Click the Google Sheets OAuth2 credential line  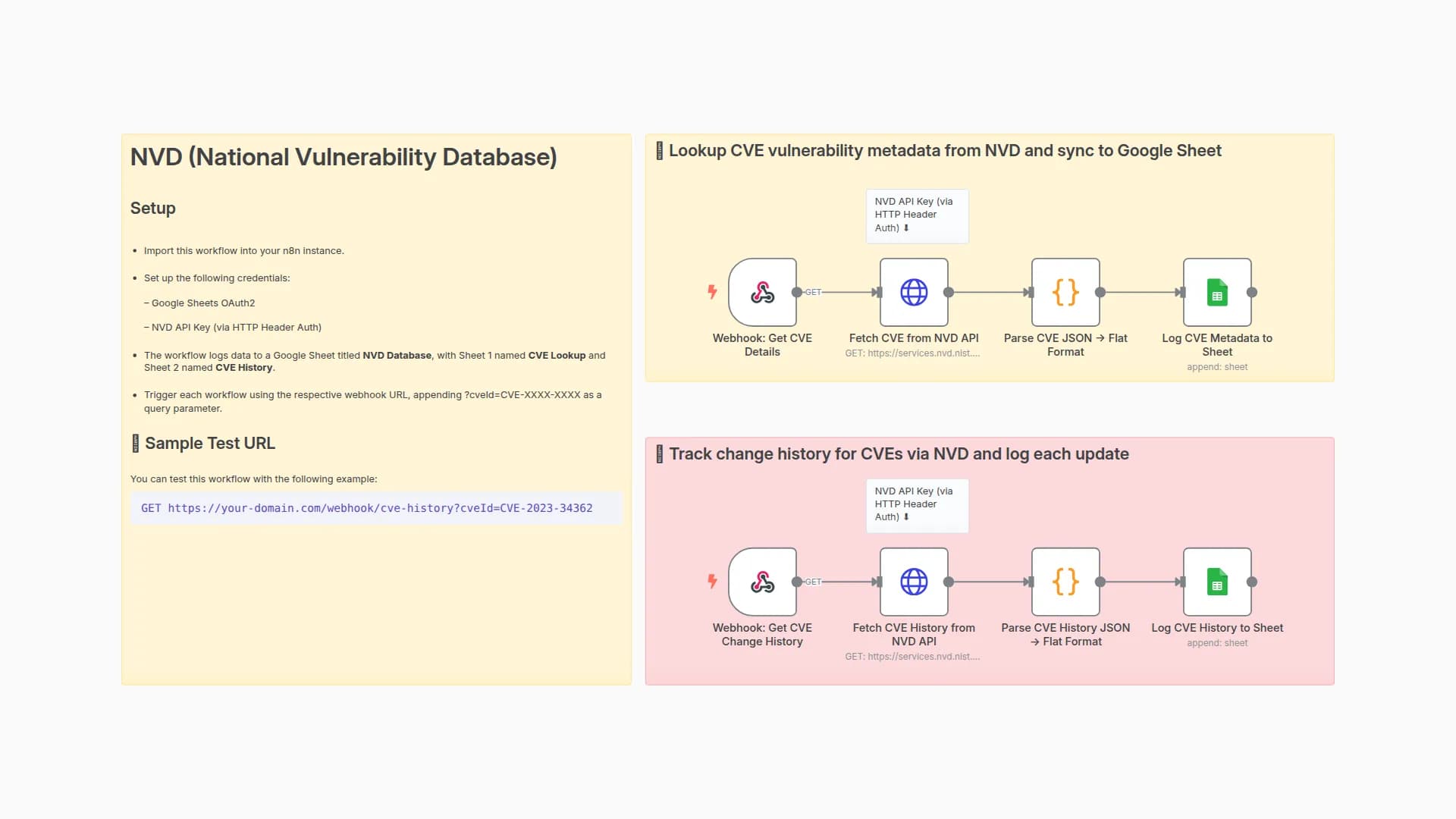coord(199,303)
